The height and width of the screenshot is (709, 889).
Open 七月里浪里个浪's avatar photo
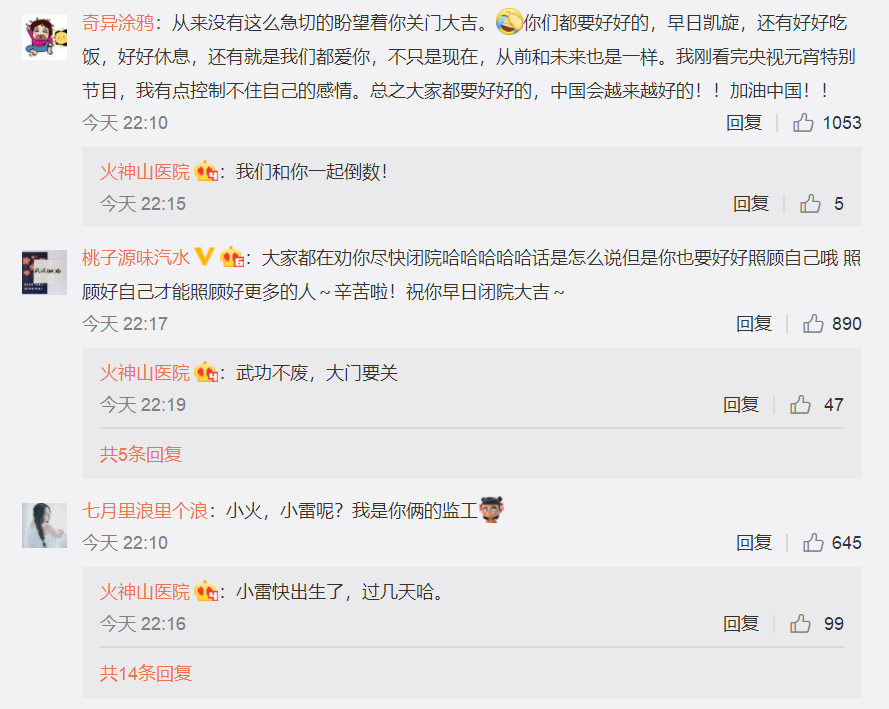point(44,525)
